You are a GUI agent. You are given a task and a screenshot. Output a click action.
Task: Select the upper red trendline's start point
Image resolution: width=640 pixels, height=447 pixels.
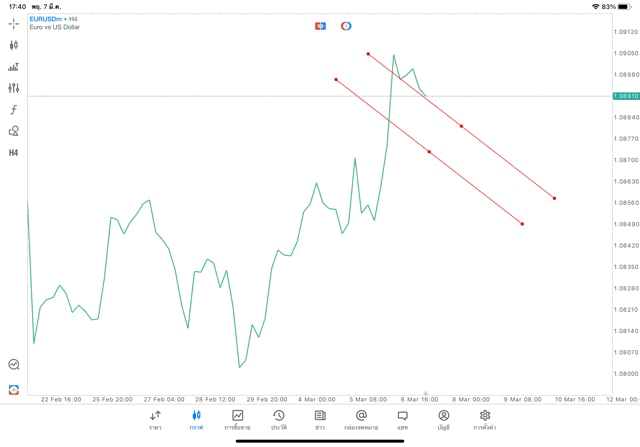tap(368, 53)
